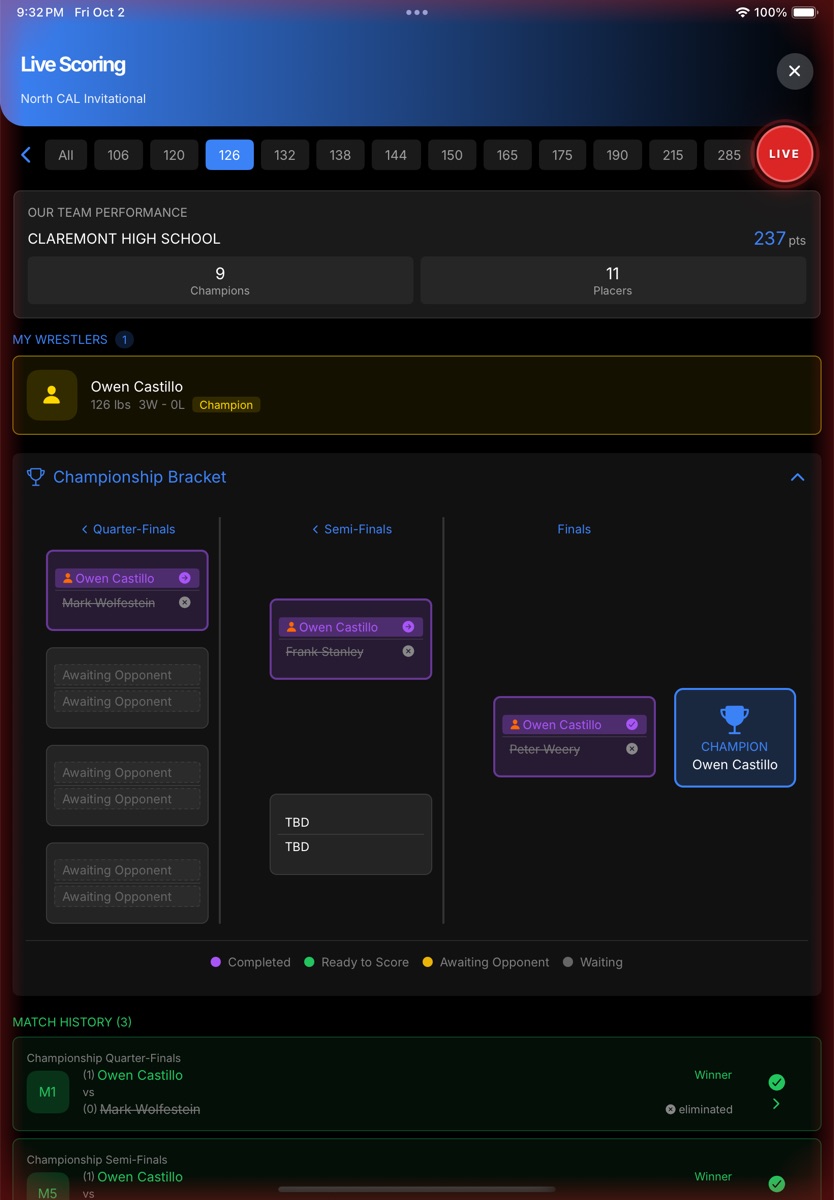Select the 190 weight tab

[617, 155]
